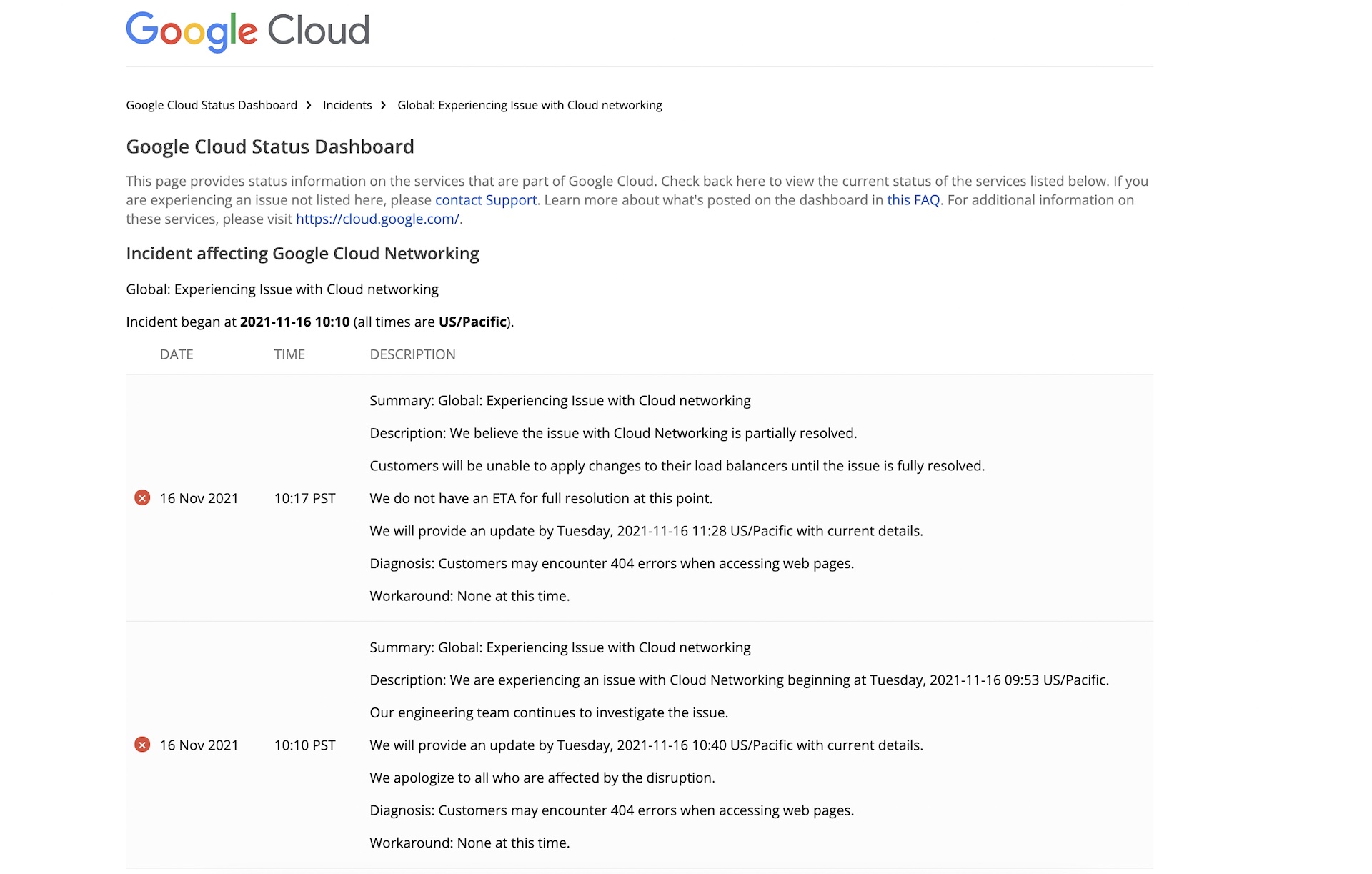Click Incident affecting Google Cloud Networking heading
Viewport: 1372px width, 874px height.
tap(302, 254)
